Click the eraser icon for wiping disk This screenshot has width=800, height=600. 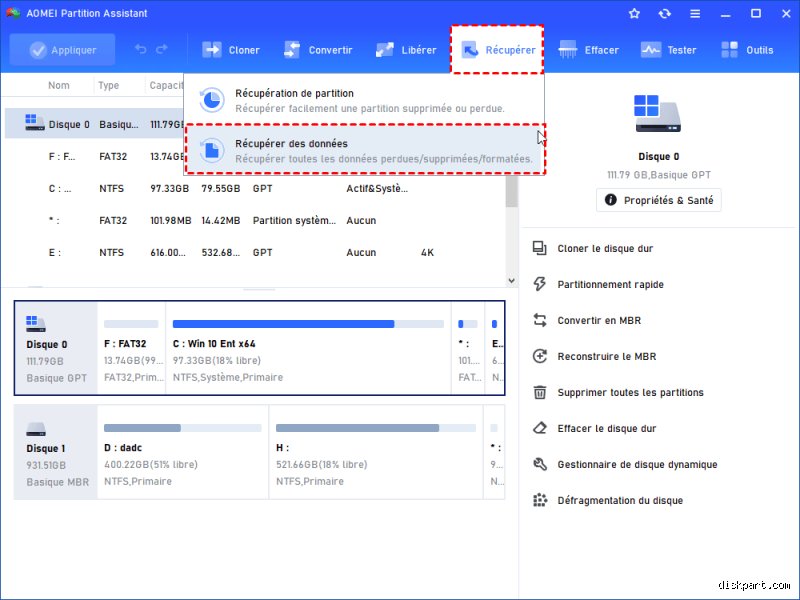click(540, 428)
